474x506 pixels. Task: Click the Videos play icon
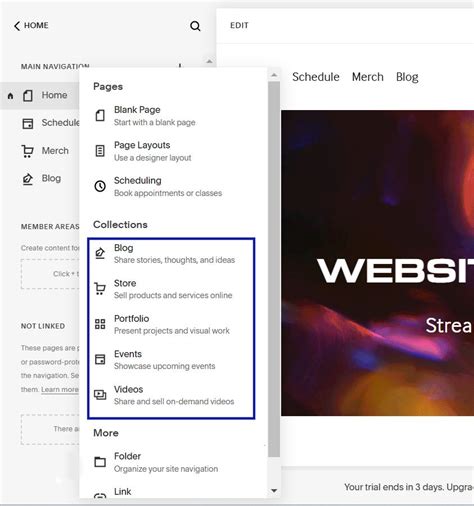pos(100,395)
